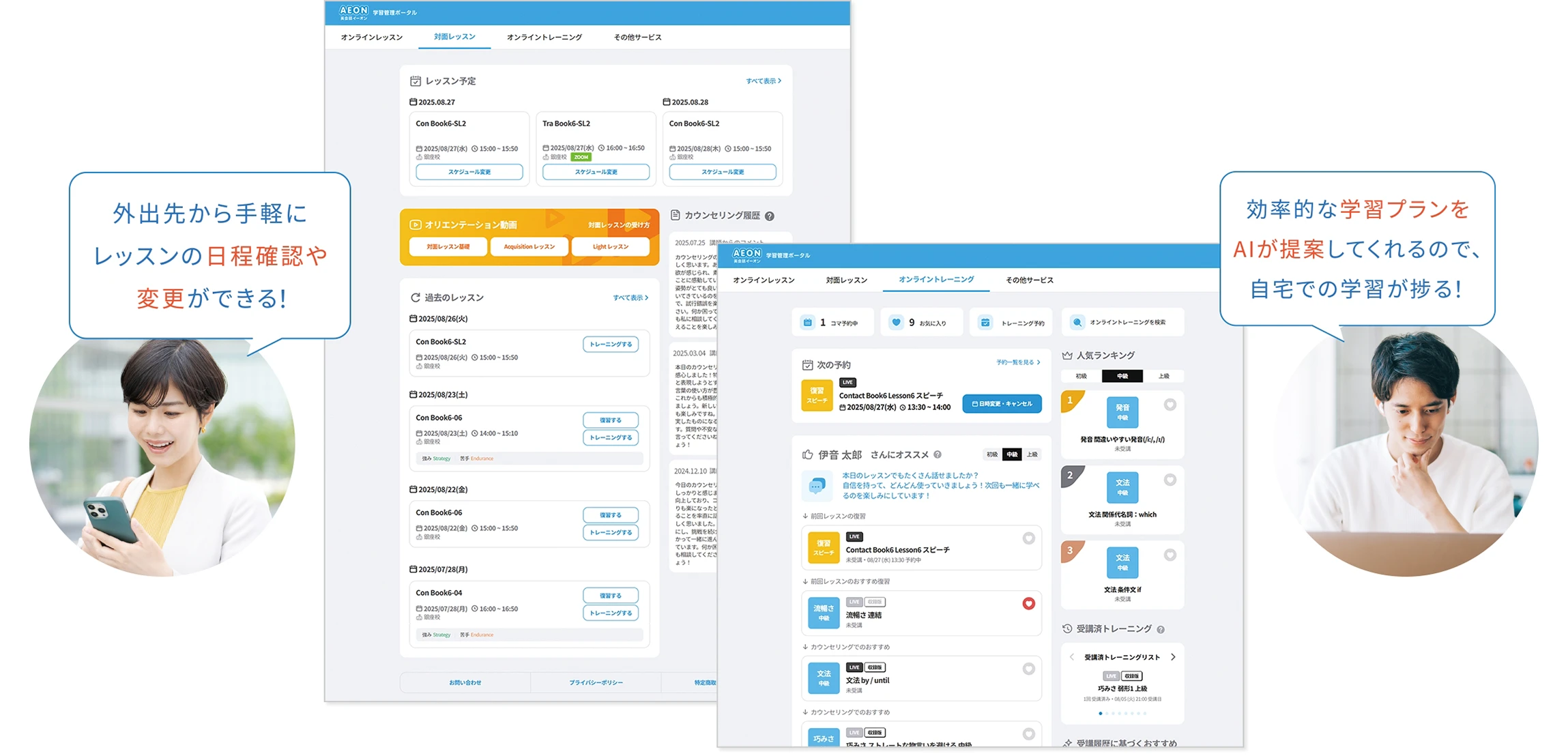Click the オンライントレーニングを検索 search icon
1568x756 pixels.
pos(1077,322)
